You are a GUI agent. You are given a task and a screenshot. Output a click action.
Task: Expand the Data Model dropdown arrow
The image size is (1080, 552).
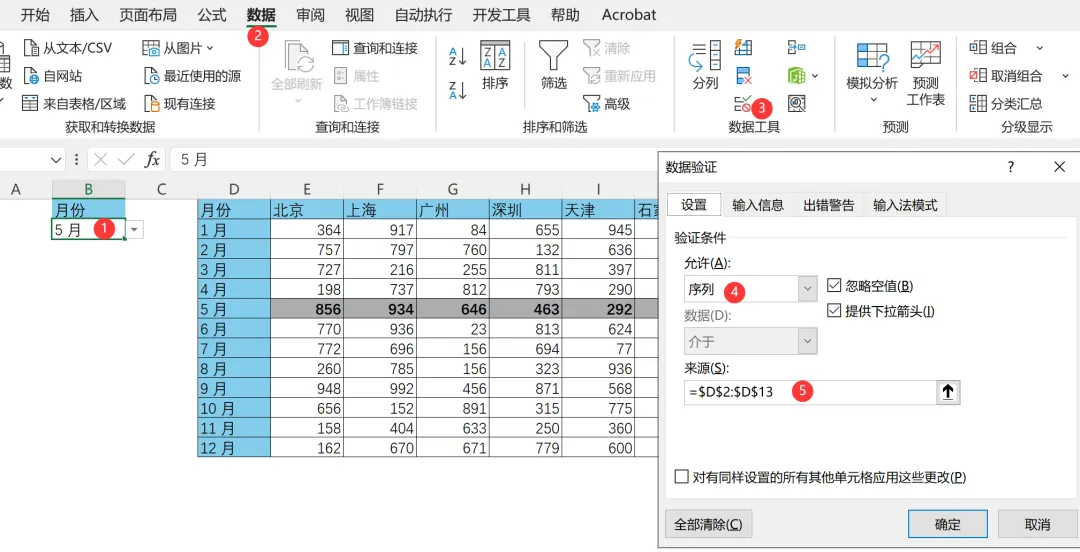(x=815, y=76)
